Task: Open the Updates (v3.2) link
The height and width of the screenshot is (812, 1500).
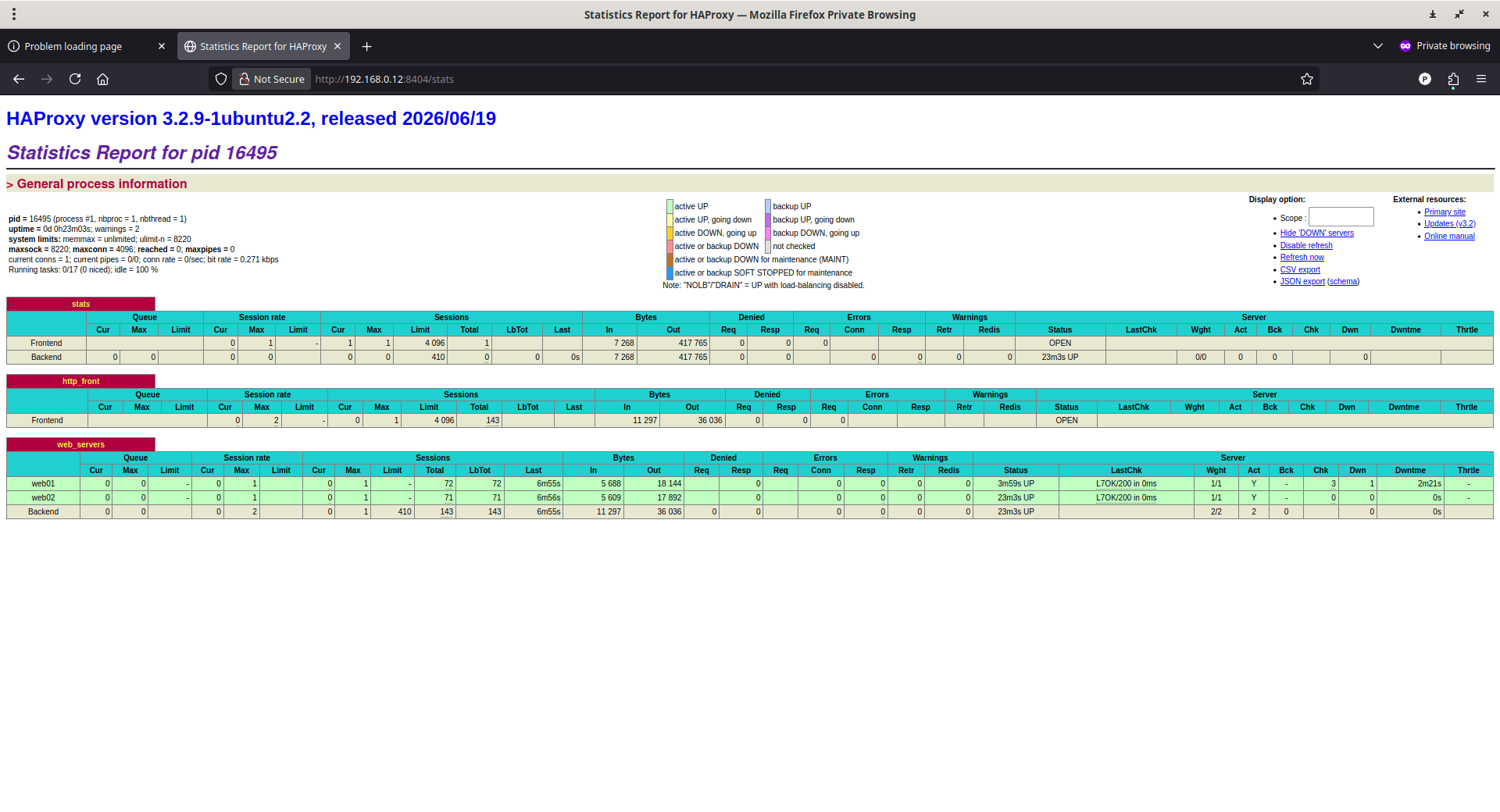Action: point(1449,223)
